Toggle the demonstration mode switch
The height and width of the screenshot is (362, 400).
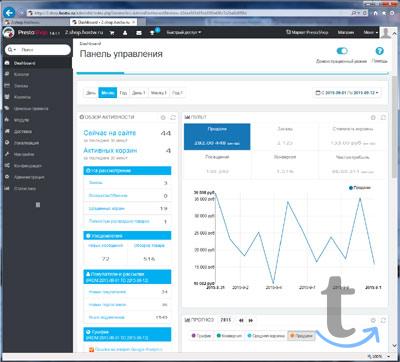tap(342, 51)
